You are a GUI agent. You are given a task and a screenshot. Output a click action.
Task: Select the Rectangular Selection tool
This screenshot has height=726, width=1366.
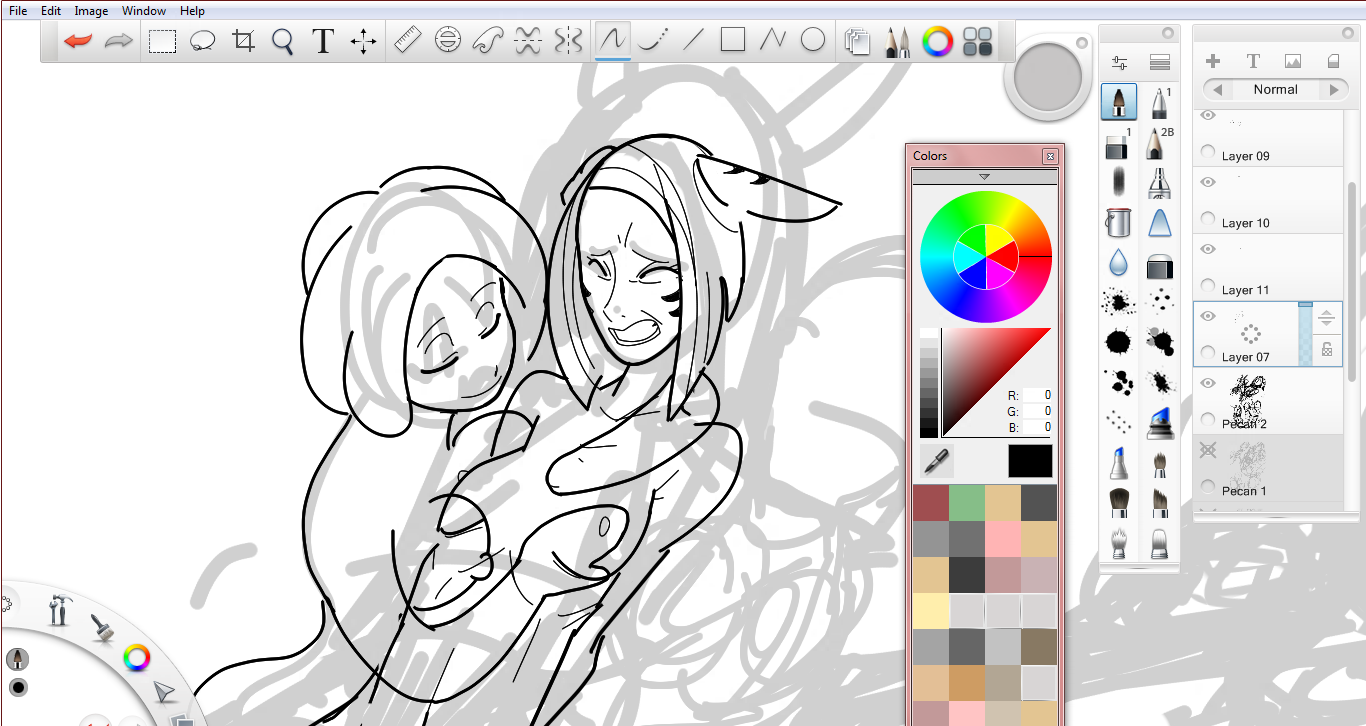[163, 41]
